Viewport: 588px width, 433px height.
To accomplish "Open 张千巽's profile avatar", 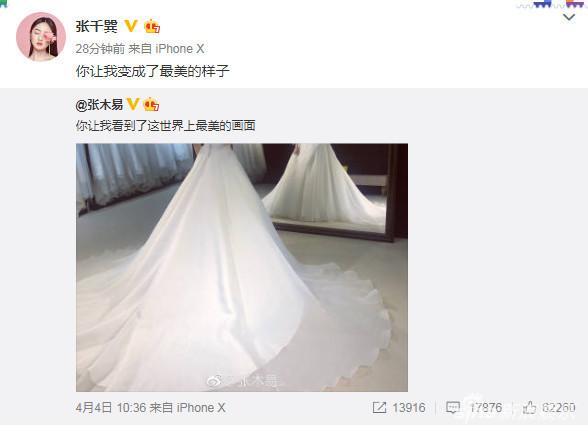I will click(40, 37).
